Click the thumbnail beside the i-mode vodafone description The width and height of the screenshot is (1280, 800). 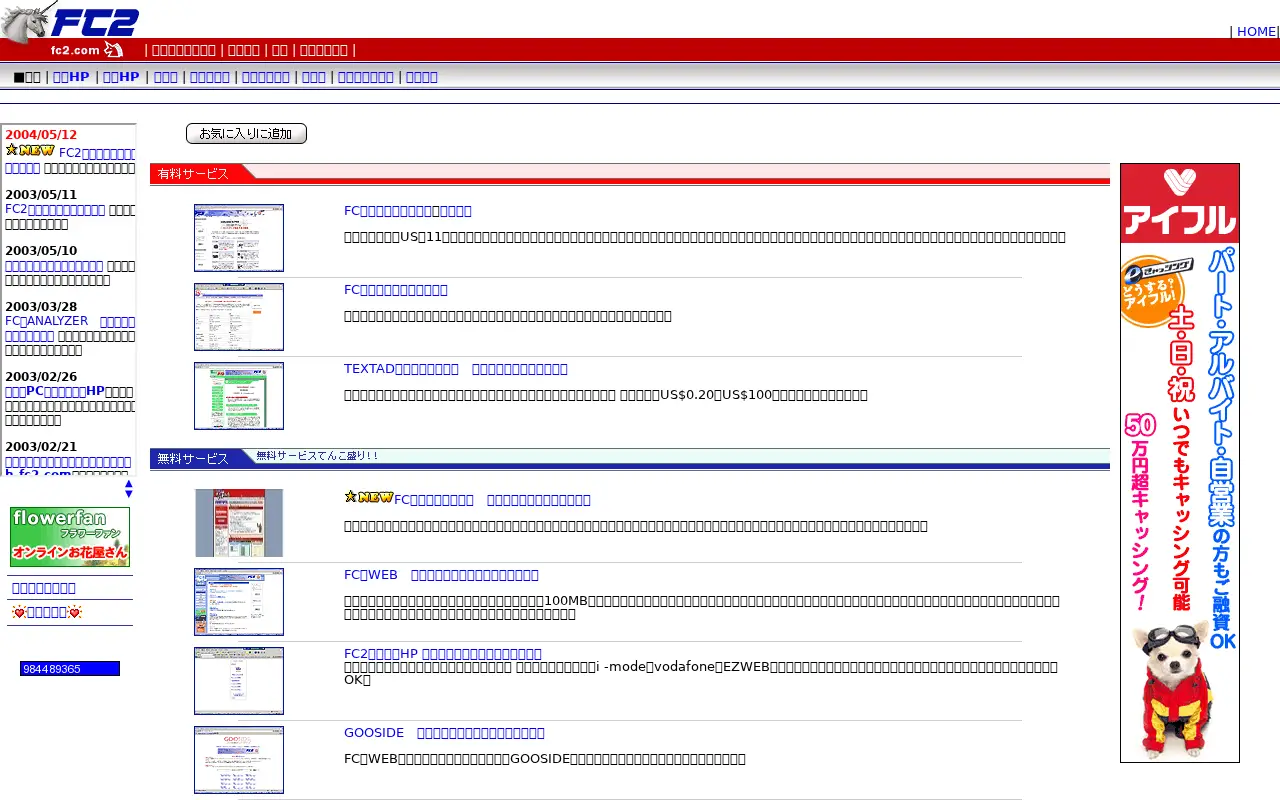(x=239, y=681)
